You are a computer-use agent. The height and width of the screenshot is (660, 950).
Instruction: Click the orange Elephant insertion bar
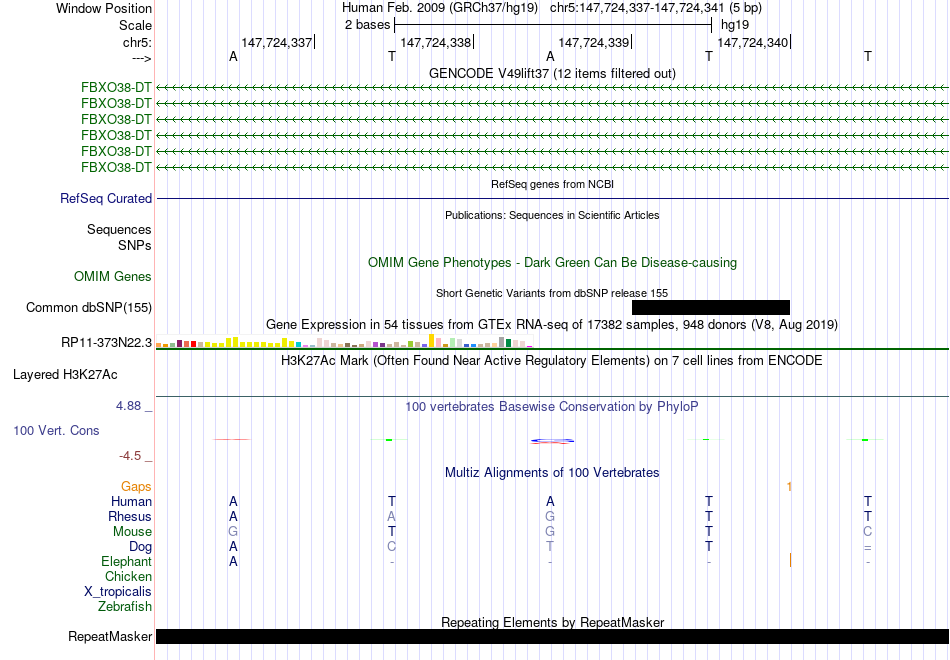tap(791, 561)
